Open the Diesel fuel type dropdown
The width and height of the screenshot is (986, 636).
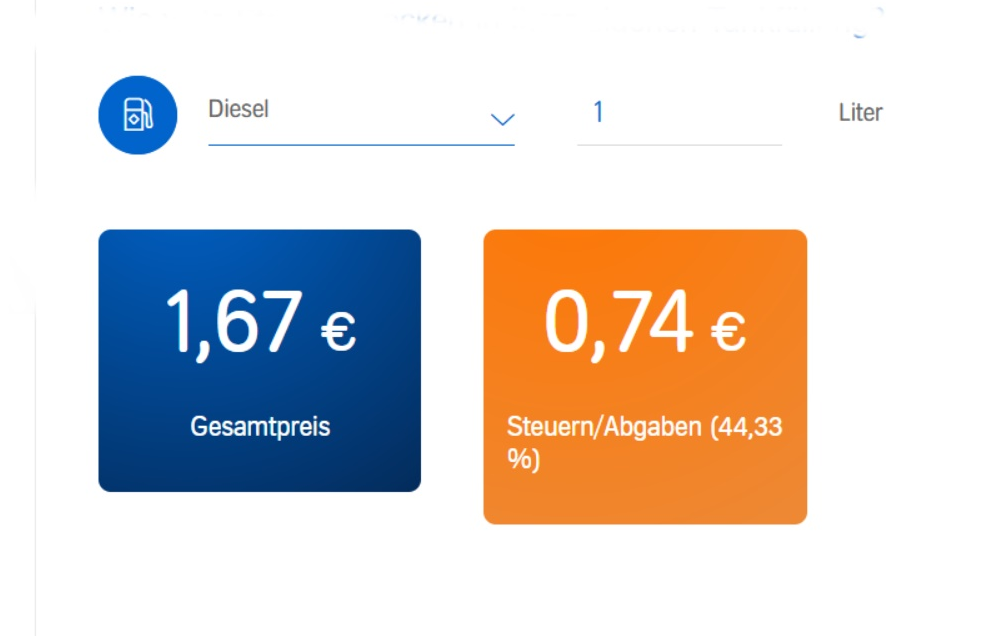tap(361, 117)
